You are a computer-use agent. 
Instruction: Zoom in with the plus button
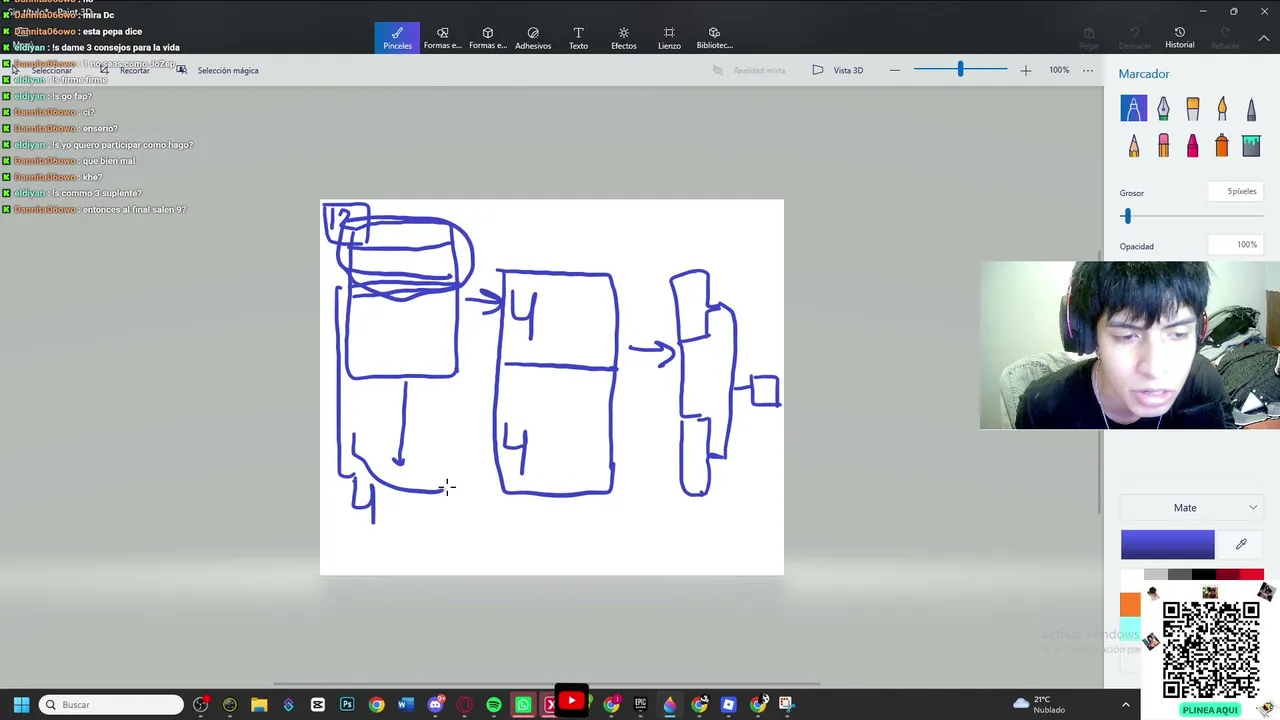point(1025,70)
